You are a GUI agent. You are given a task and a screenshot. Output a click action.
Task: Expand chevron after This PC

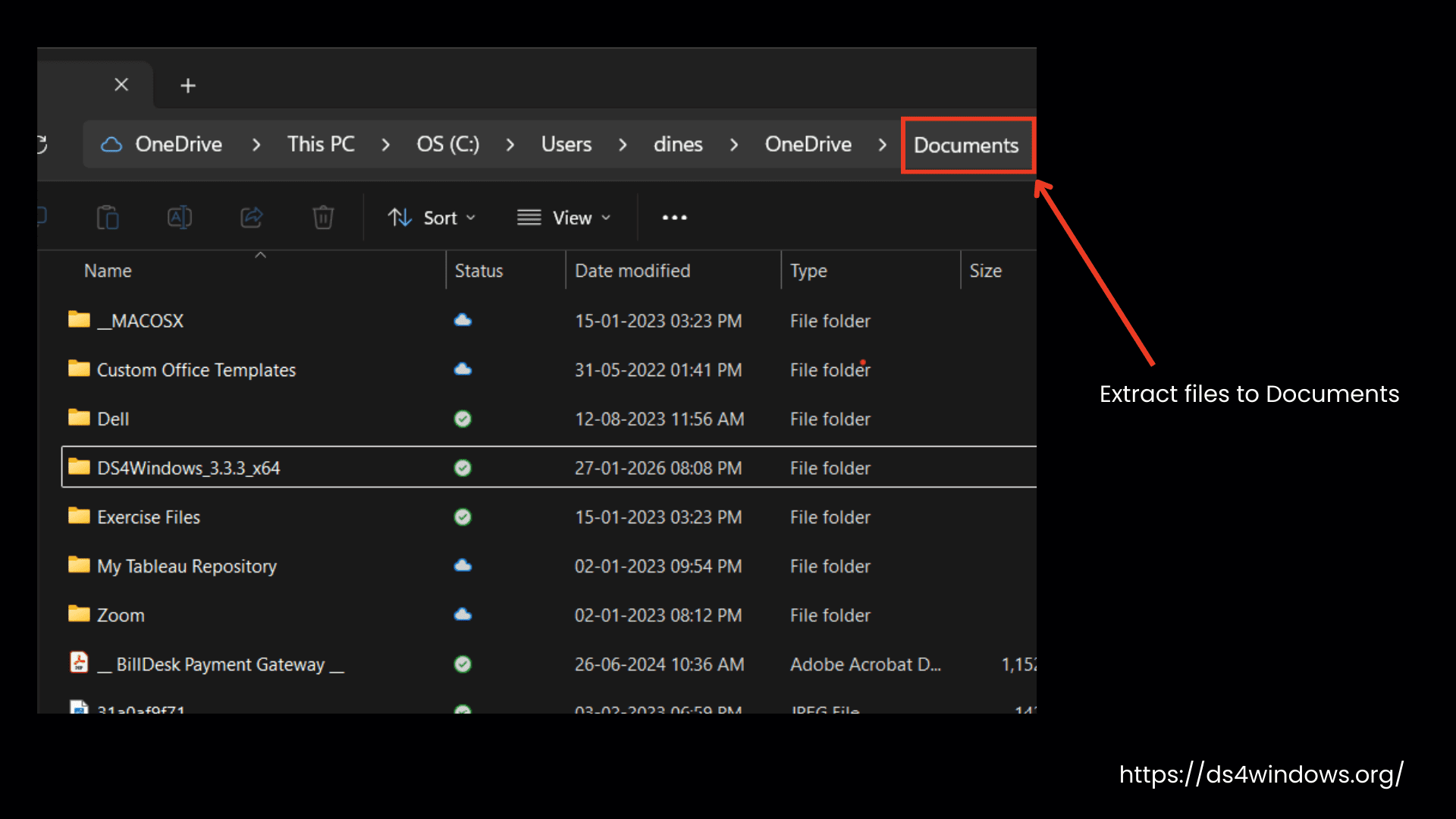[386, 144]
